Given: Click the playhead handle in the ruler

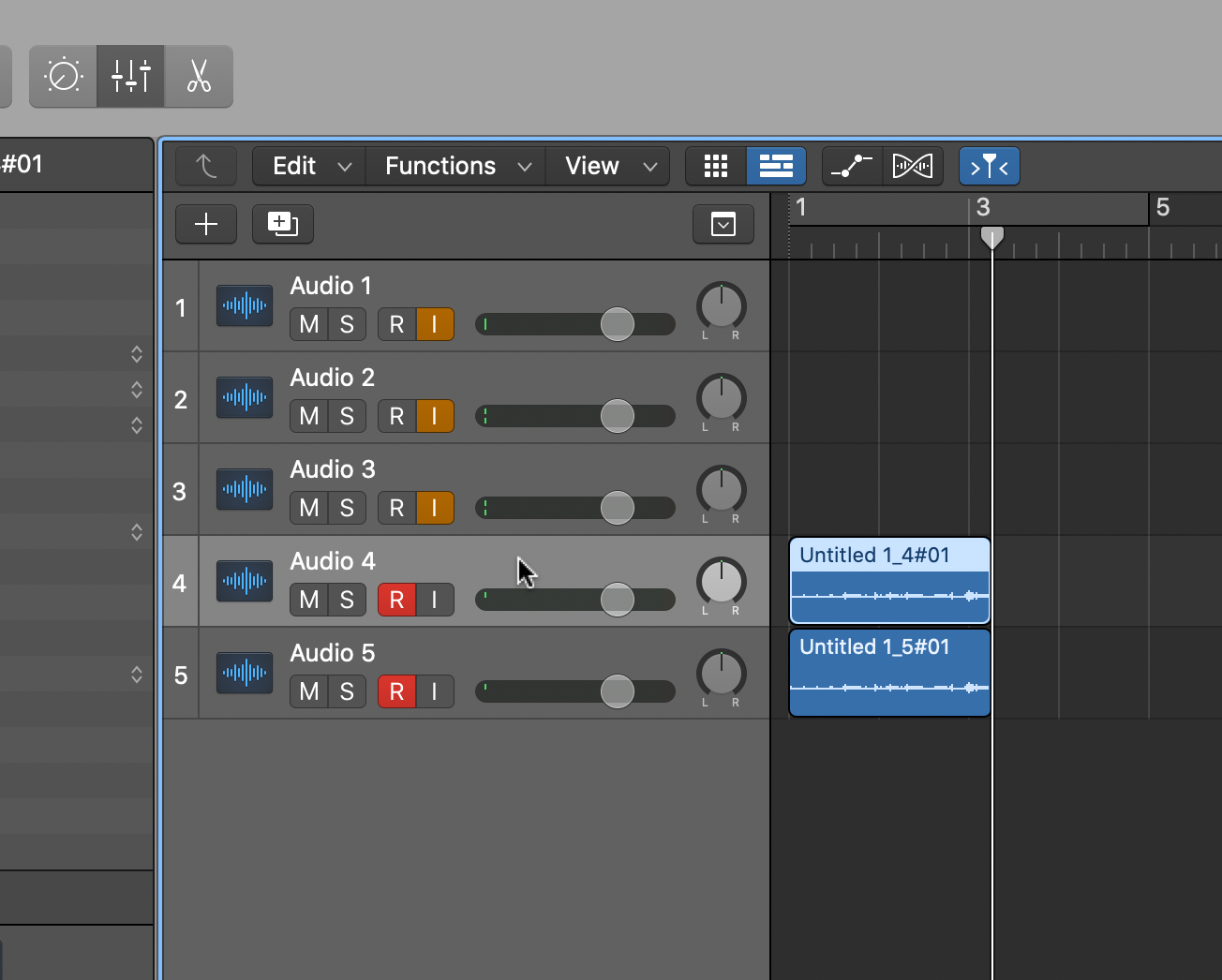Looking at the screenshot, I should point(991,237).
